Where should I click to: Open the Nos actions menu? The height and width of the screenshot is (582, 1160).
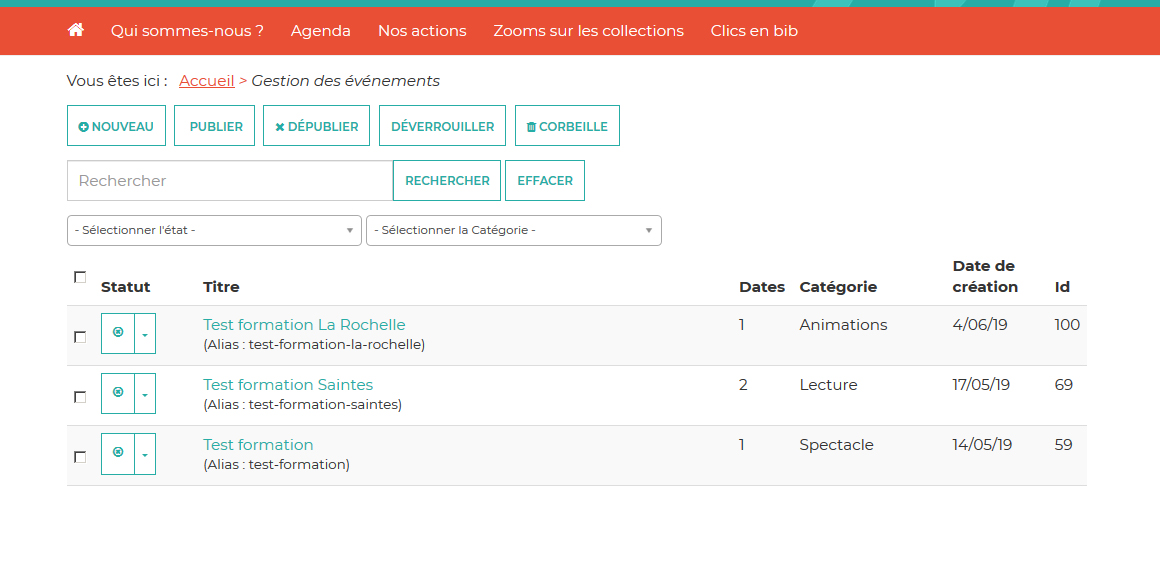click(x=422, y=31)
